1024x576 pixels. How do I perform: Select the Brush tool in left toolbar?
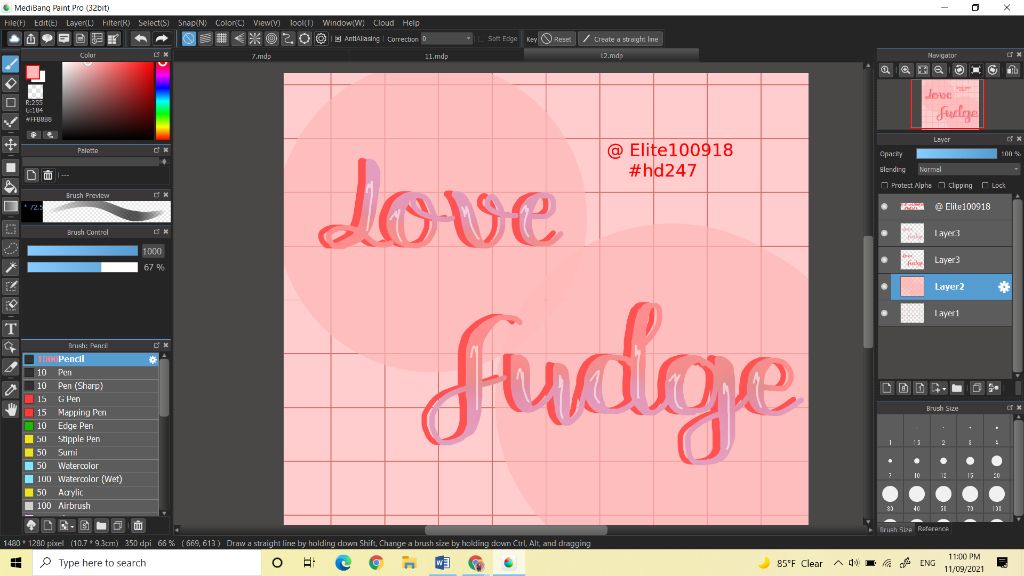tap(10, 63)
